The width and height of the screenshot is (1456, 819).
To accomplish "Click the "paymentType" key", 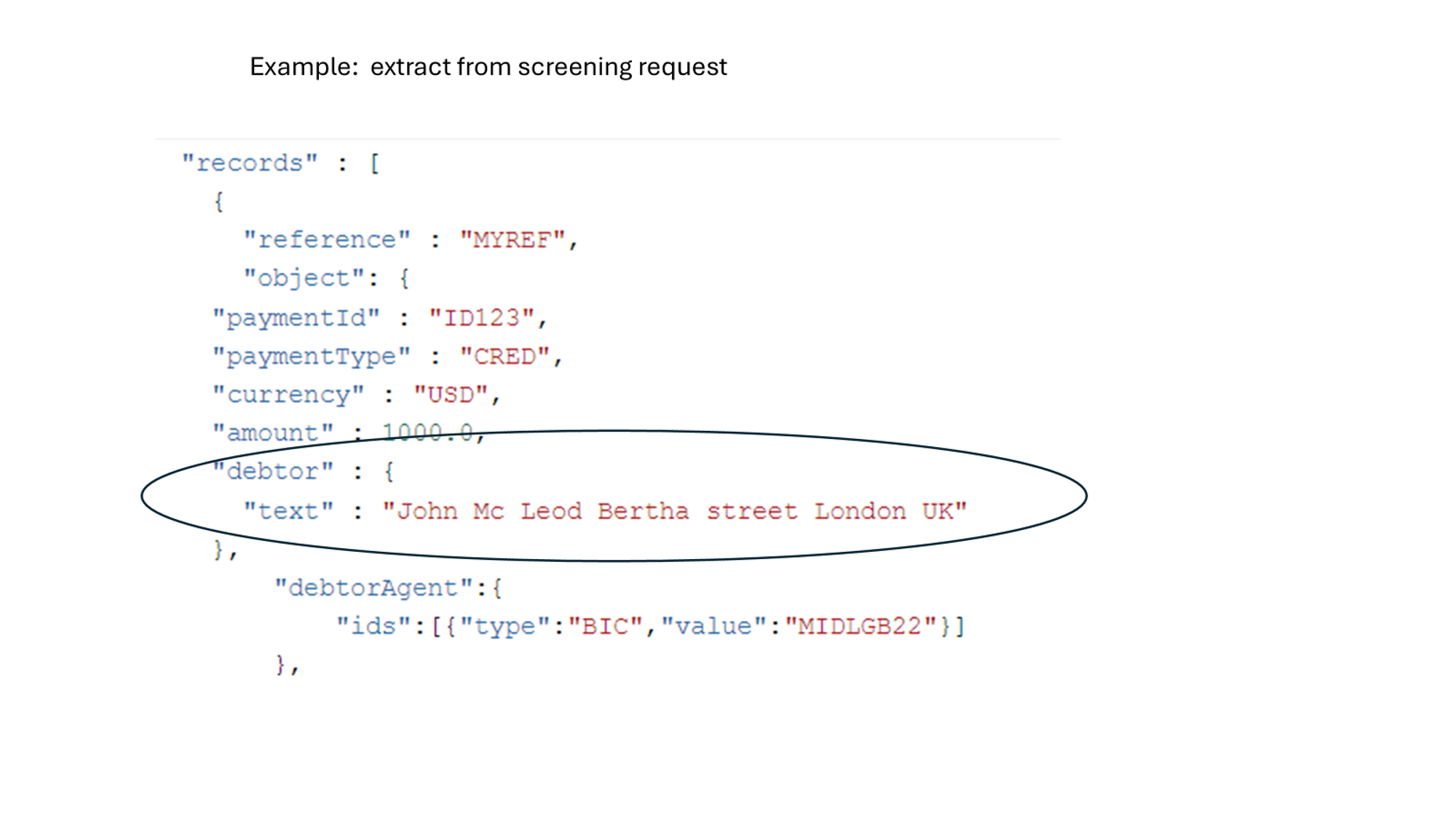I will tap(311, 357).
